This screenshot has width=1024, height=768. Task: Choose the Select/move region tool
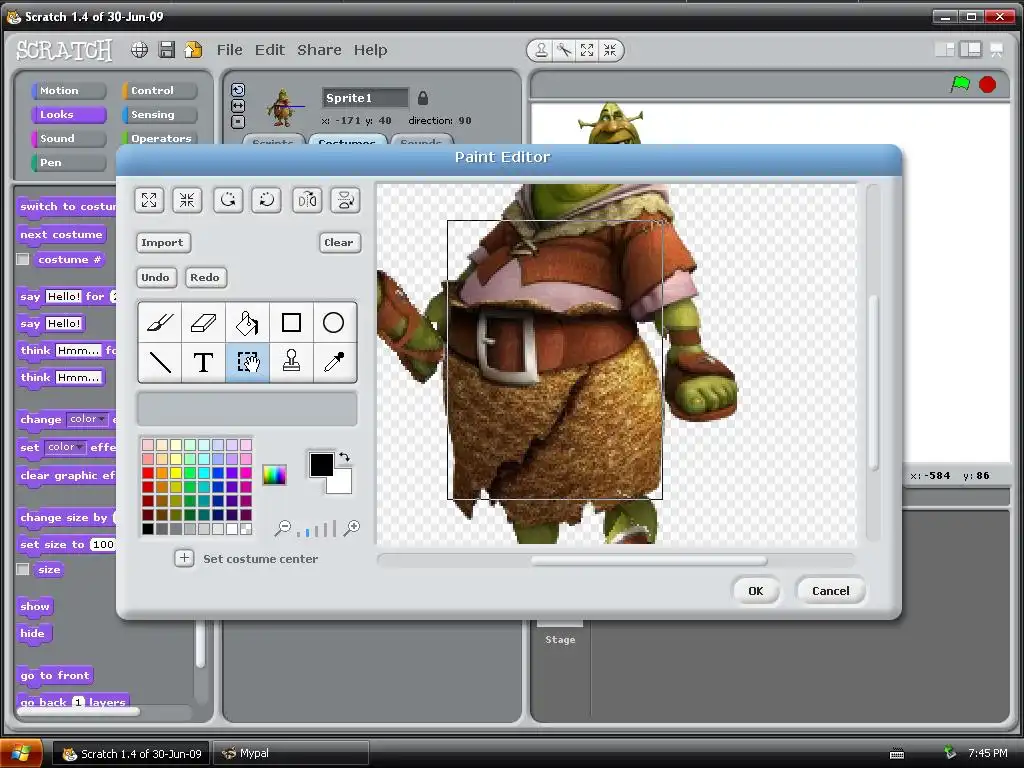point(248,362)
